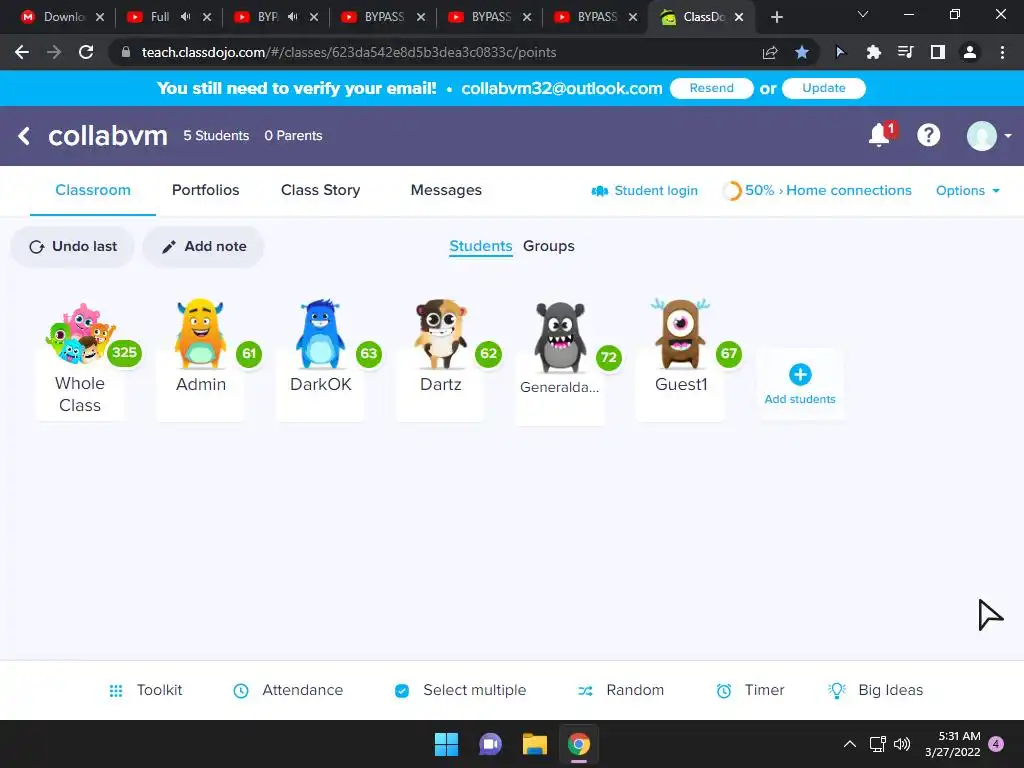Select the DarkOK student tile
1024x768 pixels.
point(321,359)
